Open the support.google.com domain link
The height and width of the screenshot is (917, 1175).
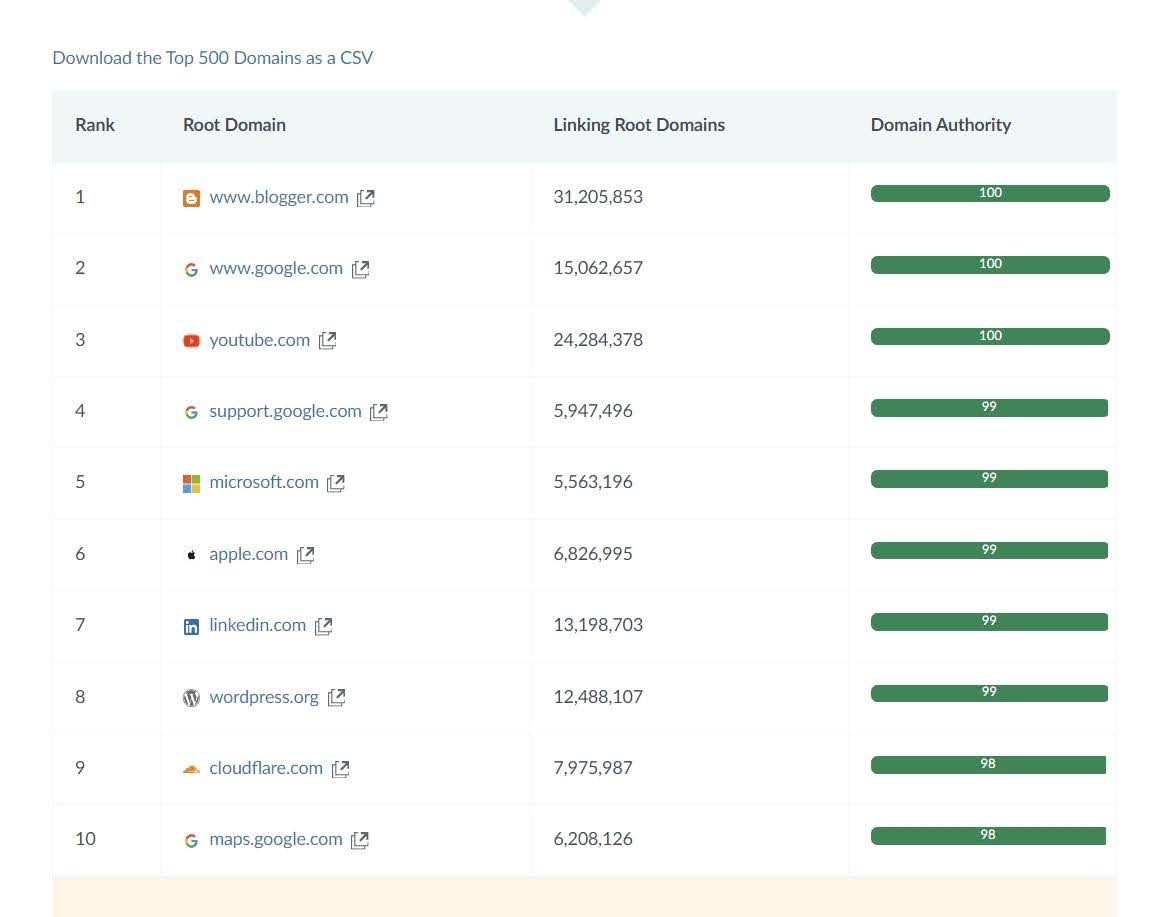pos(285,411)
